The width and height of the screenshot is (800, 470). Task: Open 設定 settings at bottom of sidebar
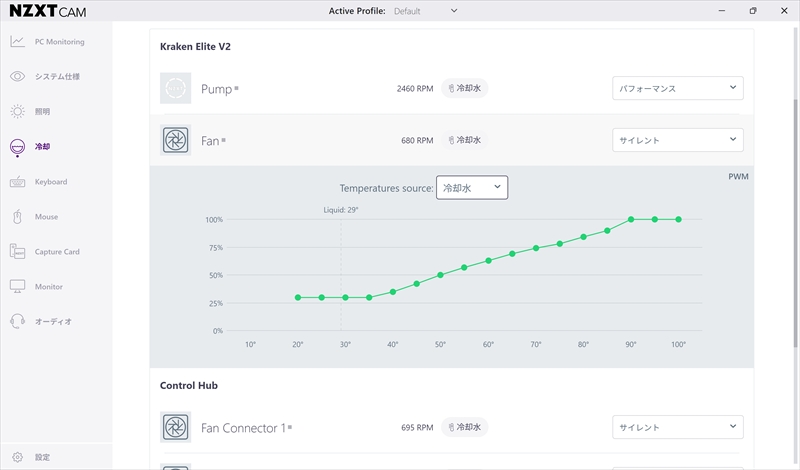point(42,457)
